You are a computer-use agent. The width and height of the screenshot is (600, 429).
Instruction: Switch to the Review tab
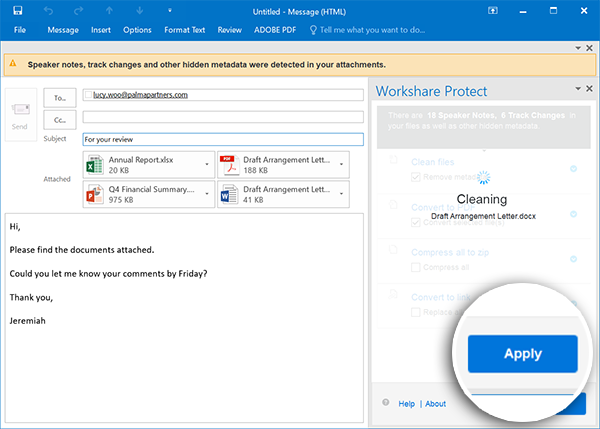229,30
